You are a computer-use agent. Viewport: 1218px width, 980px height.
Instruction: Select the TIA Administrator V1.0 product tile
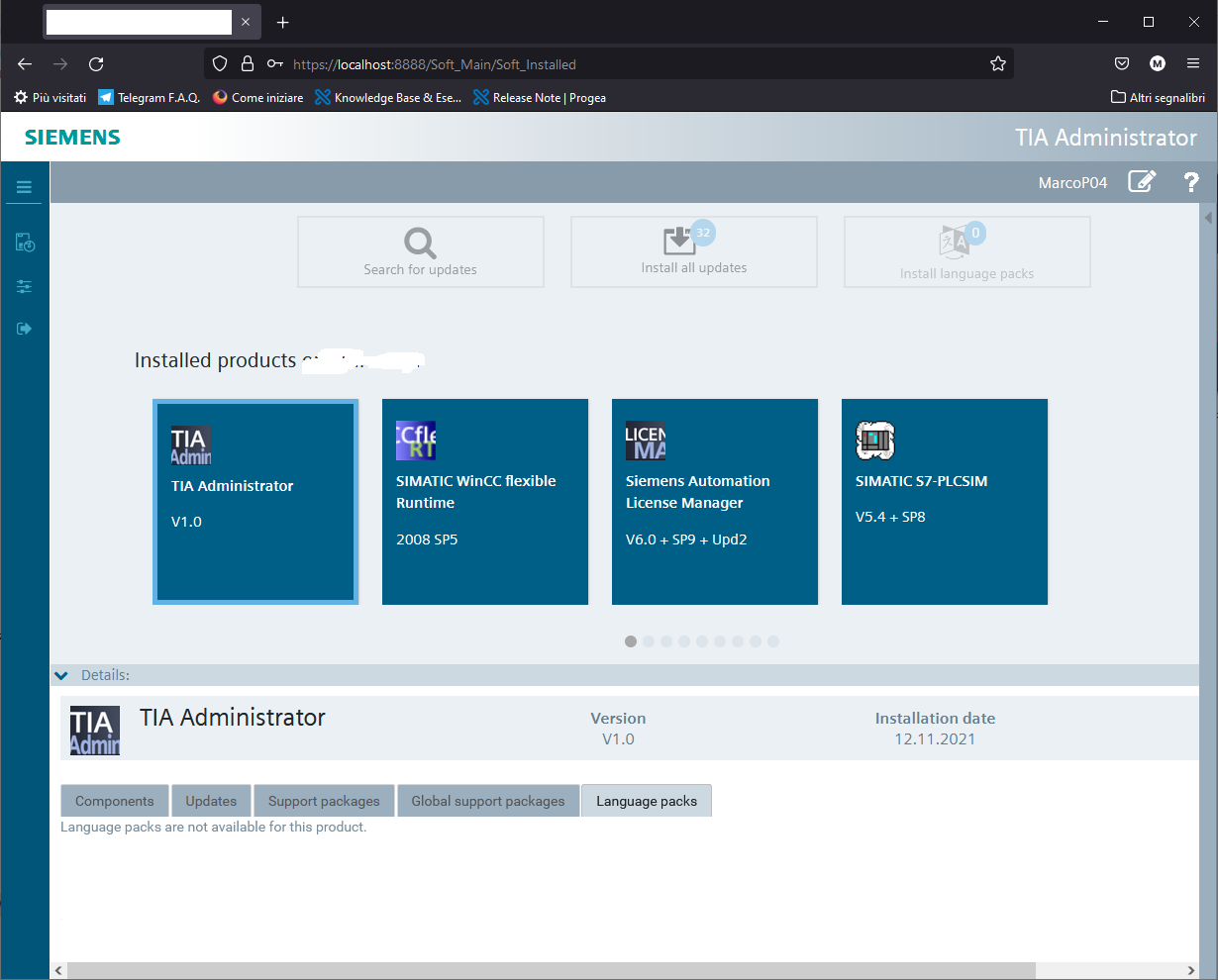tap(255, 501)
